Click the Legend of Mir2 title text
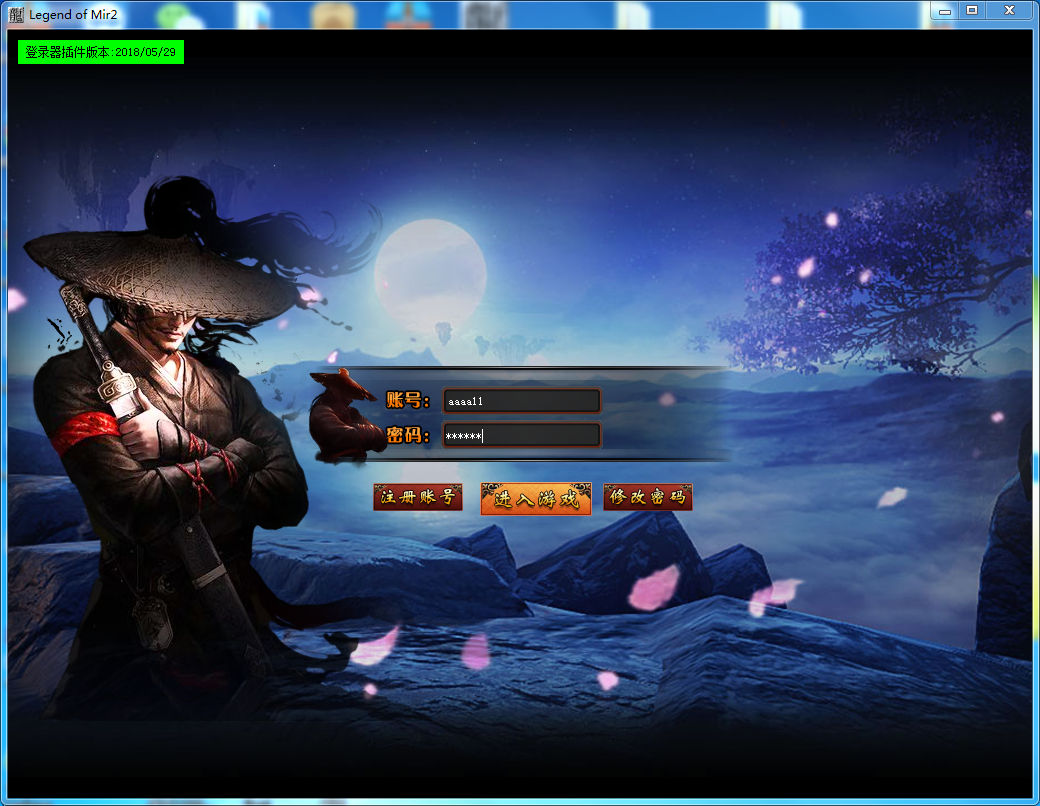 73,14
